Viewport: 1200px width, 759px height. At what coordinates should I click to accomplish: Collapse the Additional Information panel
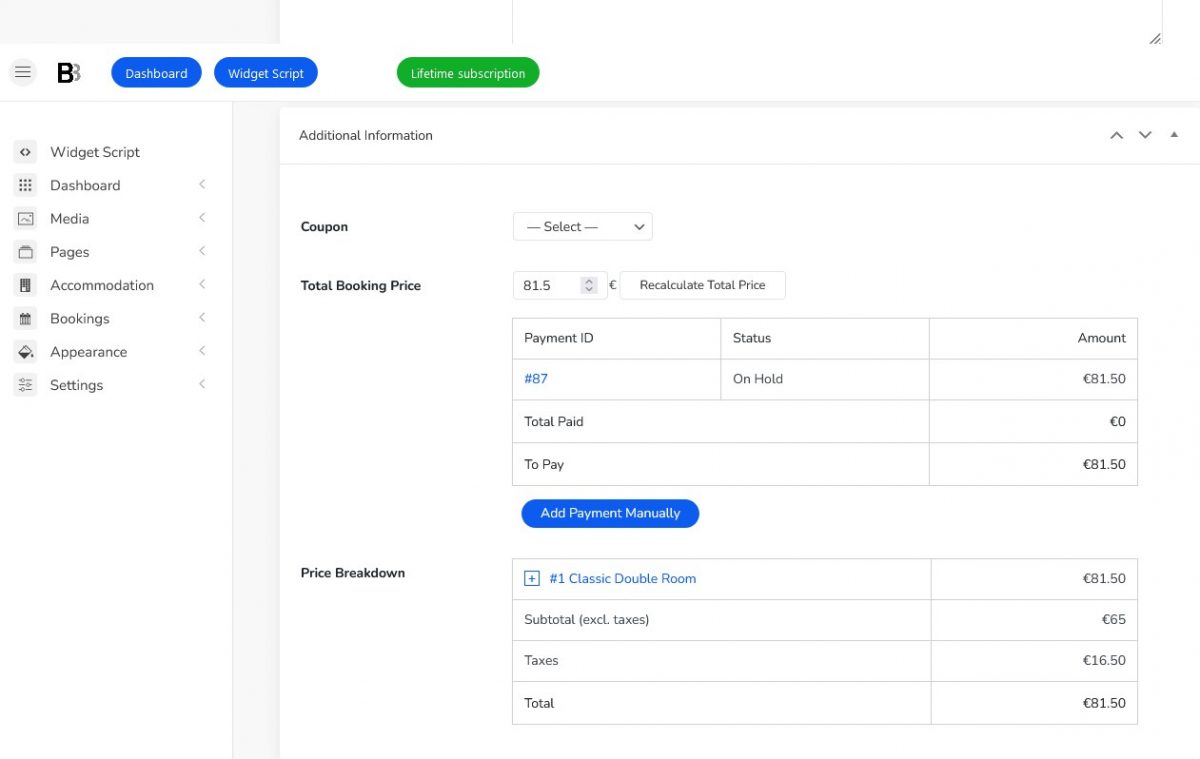click(1174, 135)
